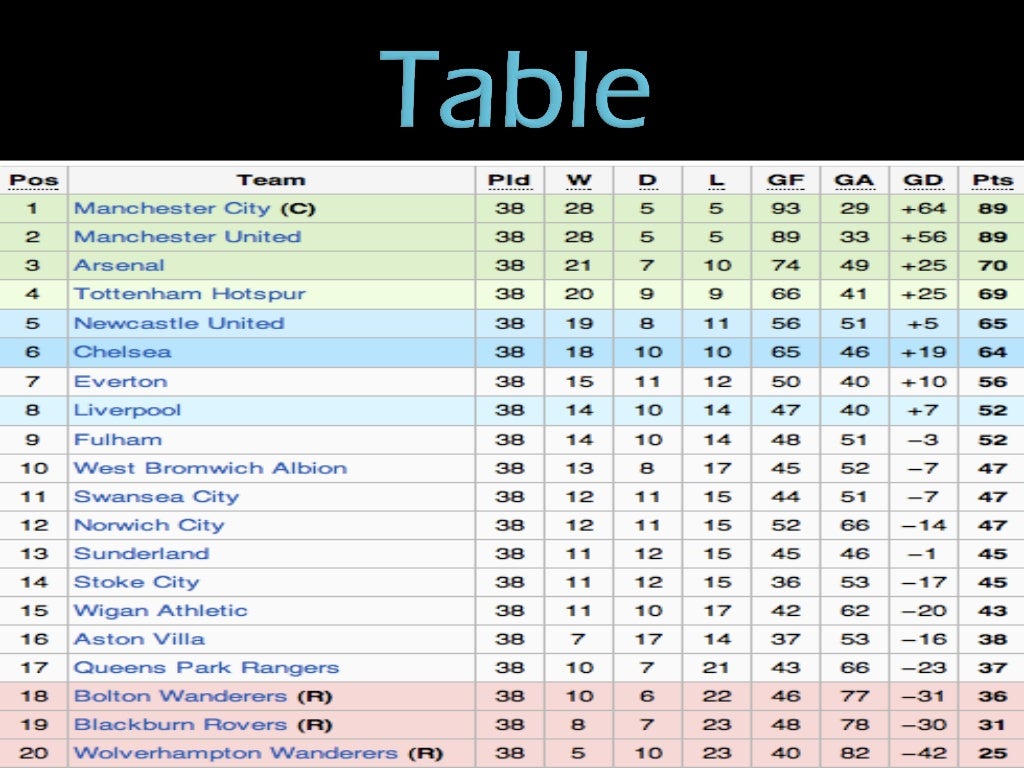Open the Manchester City team link

172,208
